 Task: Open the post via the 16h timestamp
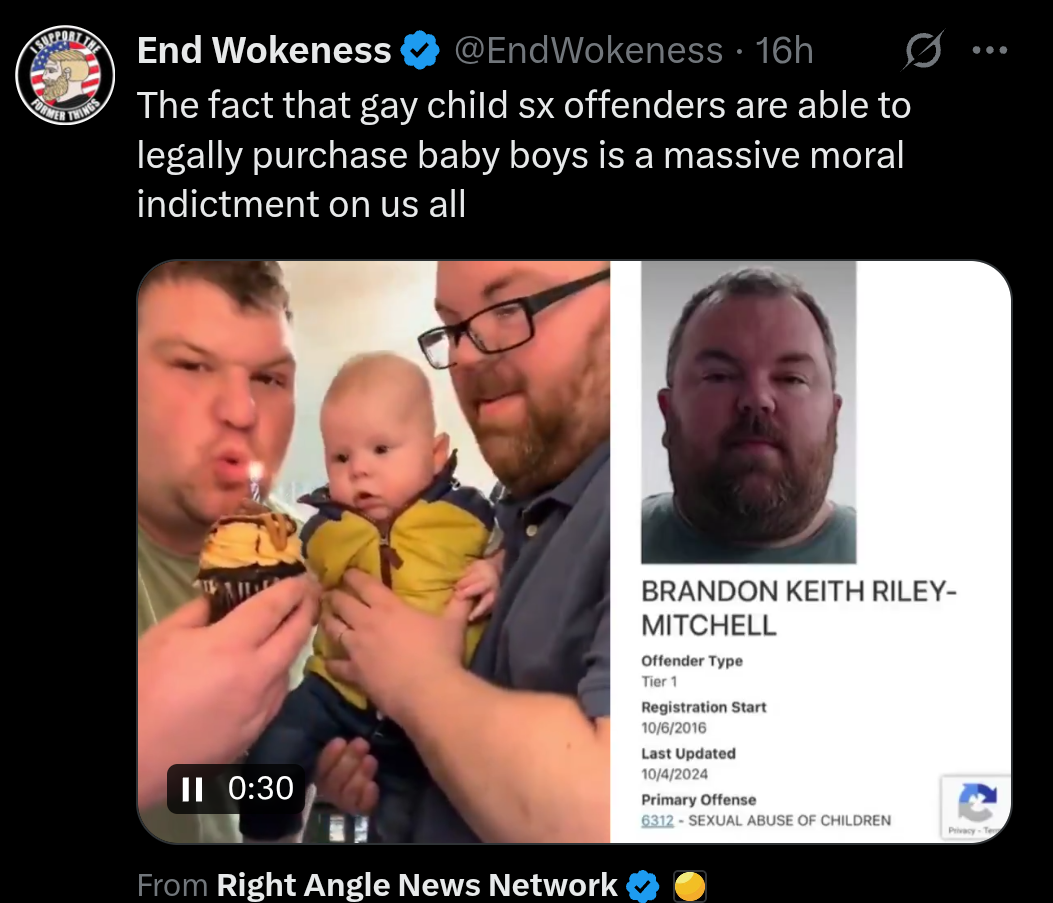point(784,50)
